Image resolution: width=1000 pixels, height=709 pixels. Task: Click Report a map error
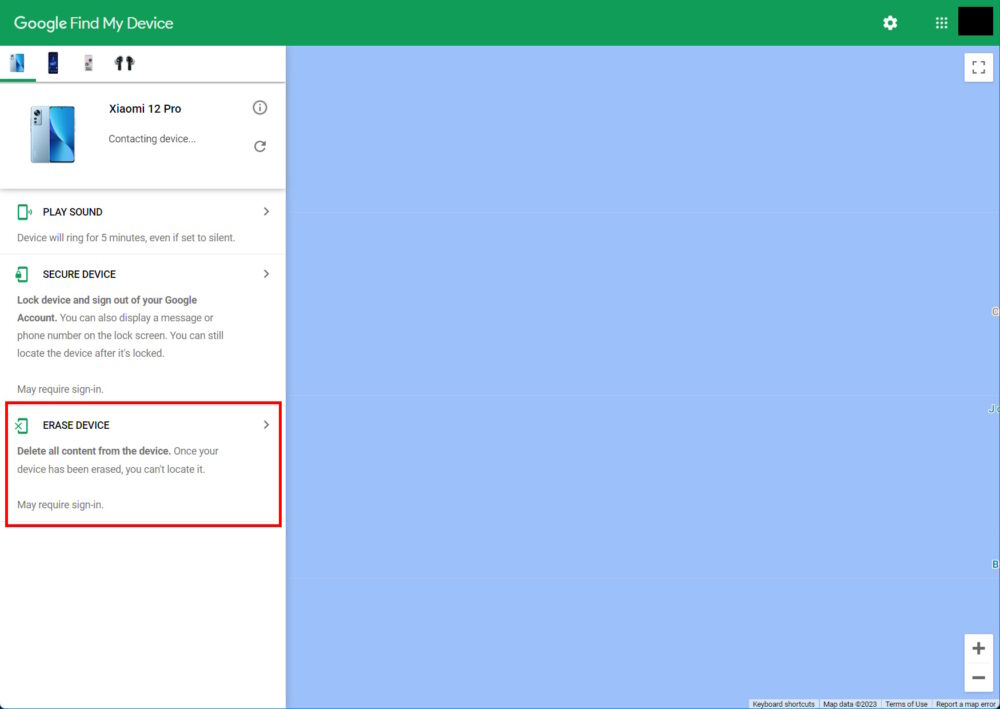(965, 703)
